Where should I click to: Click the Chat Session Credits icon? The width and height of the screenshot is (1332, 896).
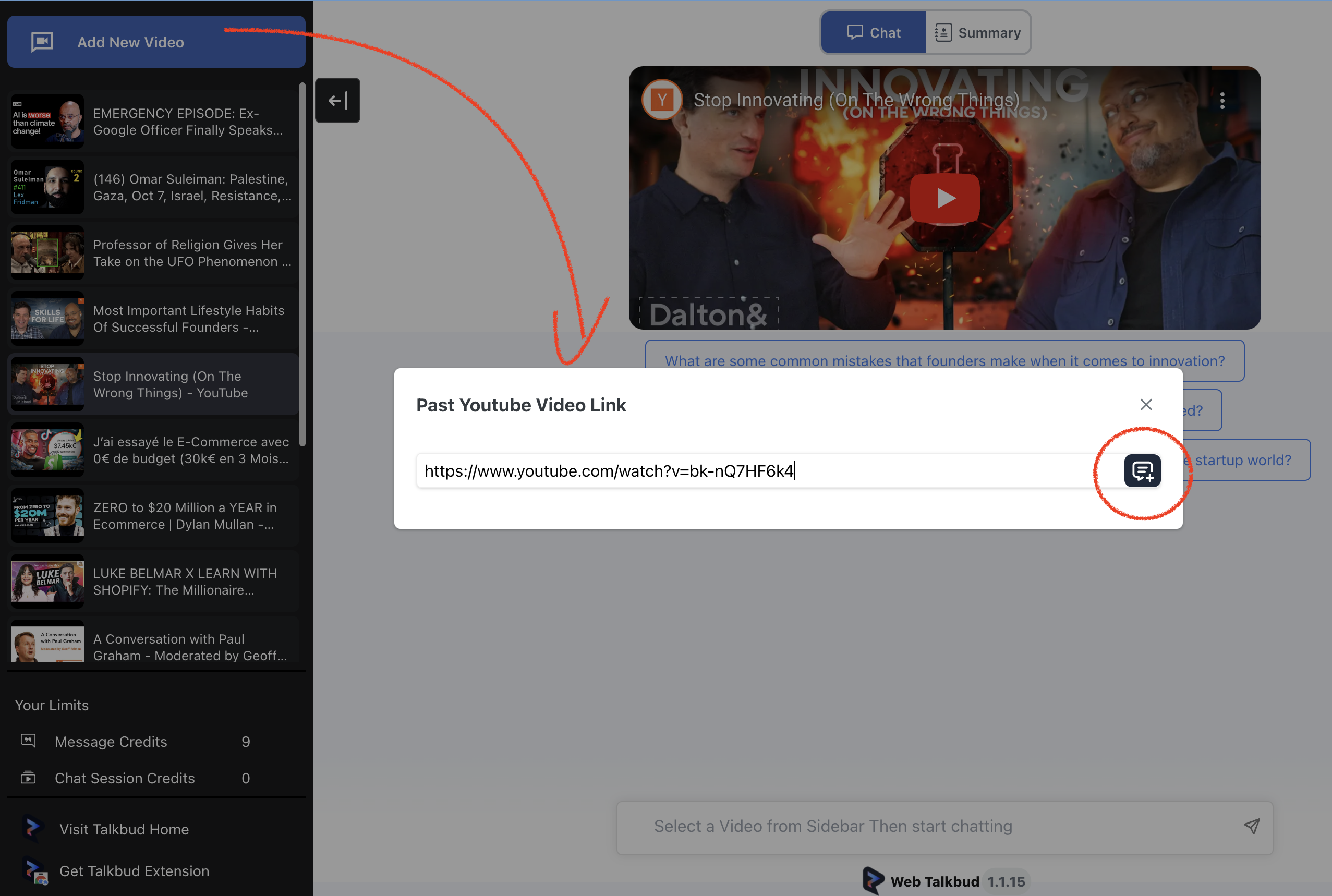tap(28, 778)
